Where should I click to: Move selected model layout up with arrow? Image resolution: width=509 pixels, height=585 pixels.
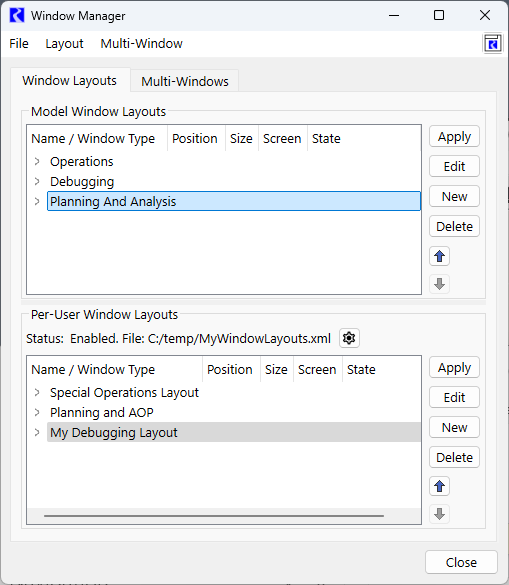(x=439, y=256)
